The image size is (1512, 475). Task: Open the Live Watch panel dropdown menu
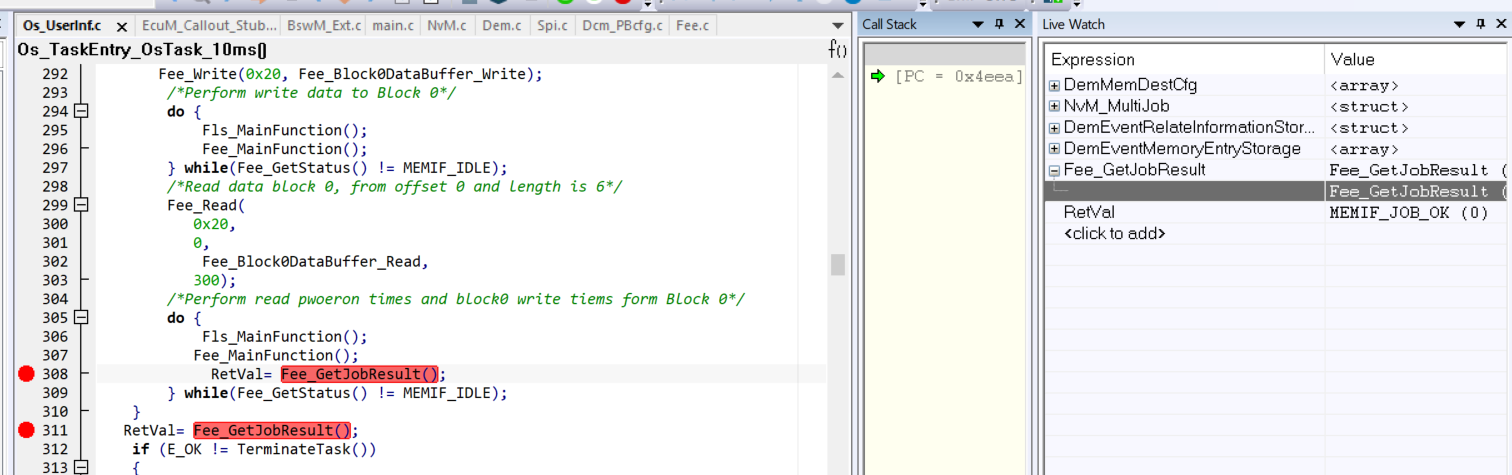[x=1459, y=25]
